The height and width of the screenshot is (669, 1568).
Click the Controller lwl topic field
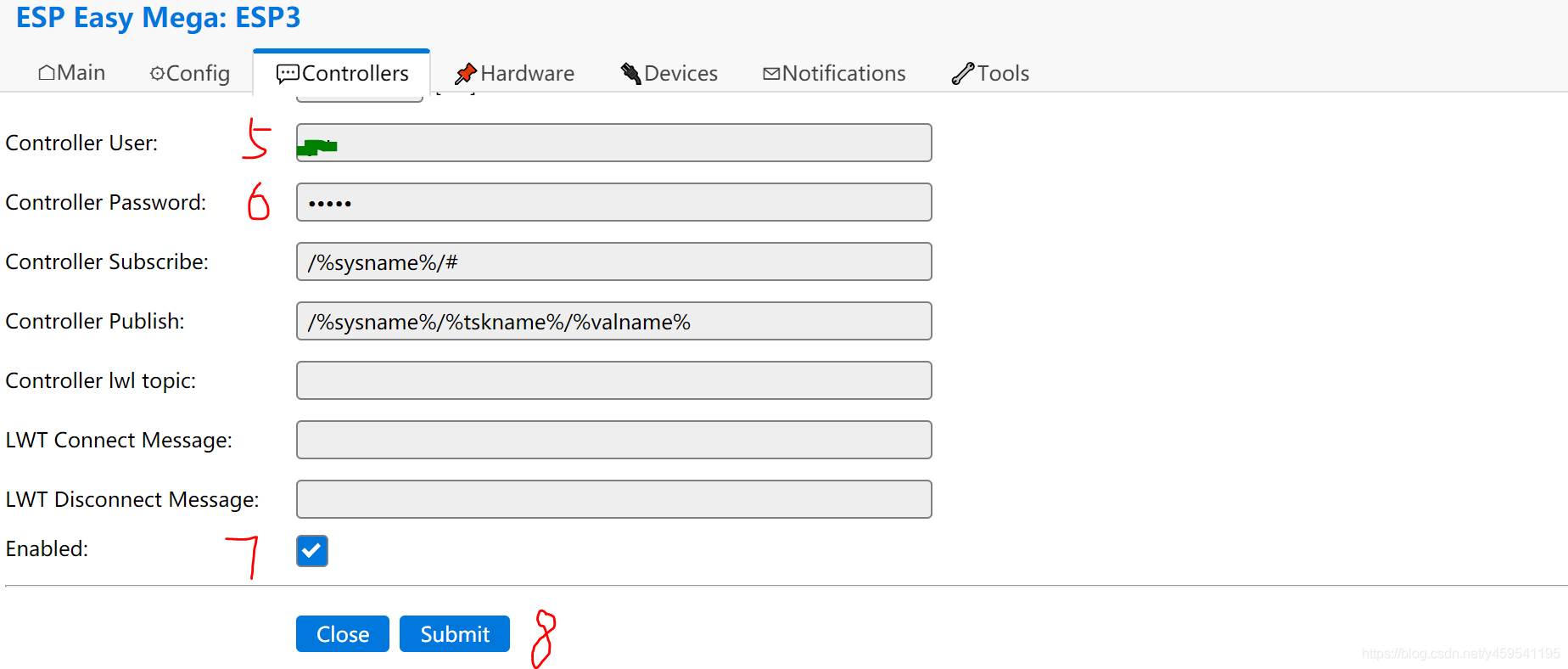[x=614, y=380]
